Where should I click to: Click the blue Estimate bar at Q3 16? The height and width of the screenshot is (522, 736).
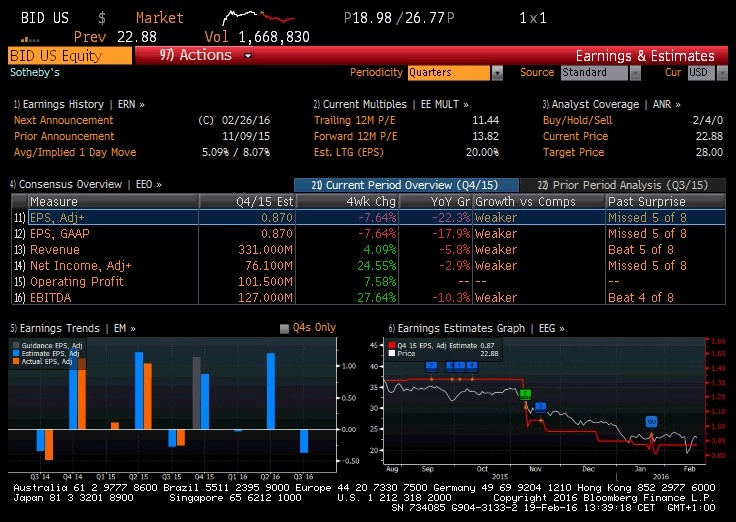coord(304,441)
